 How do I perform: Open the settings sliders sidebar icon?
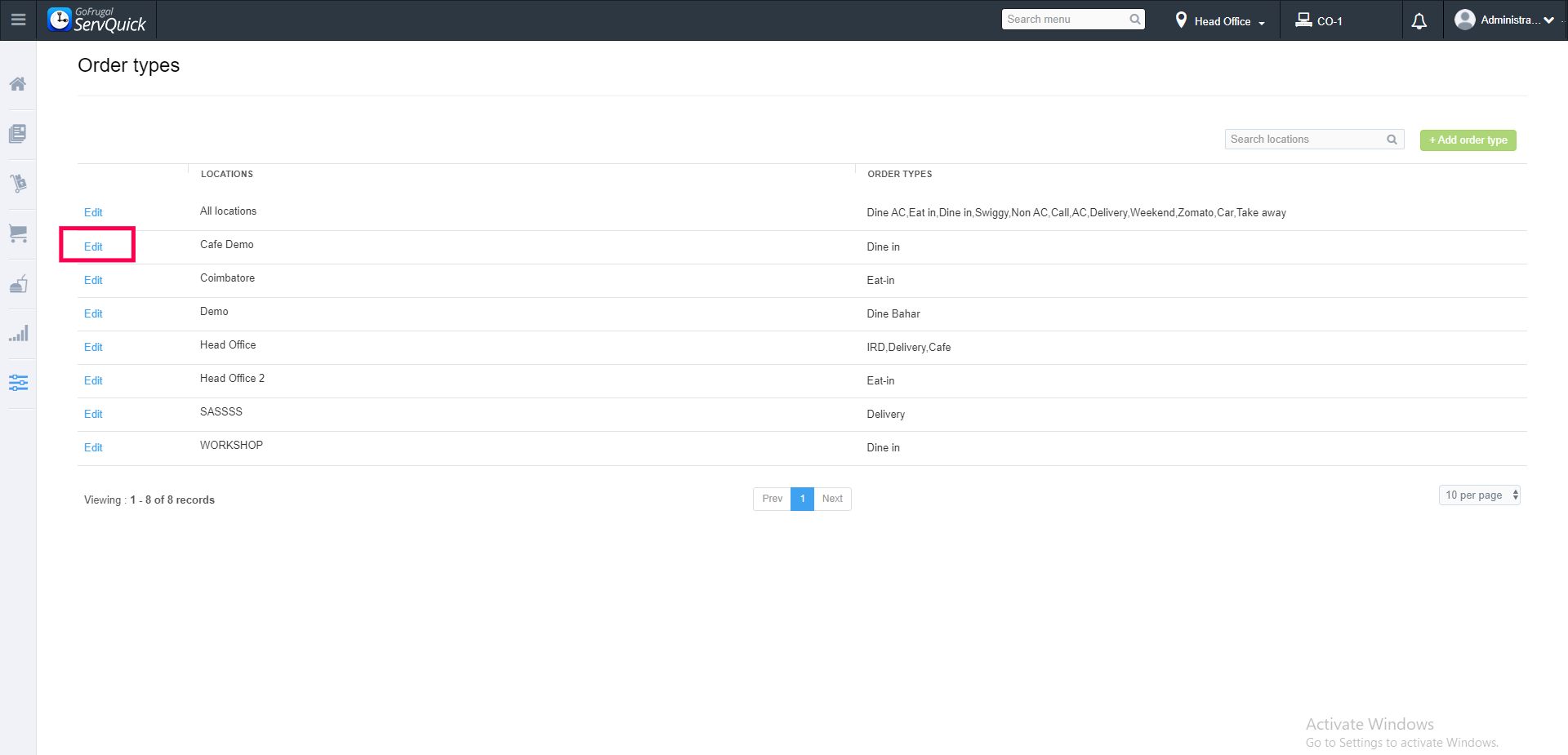coord(18,383)
